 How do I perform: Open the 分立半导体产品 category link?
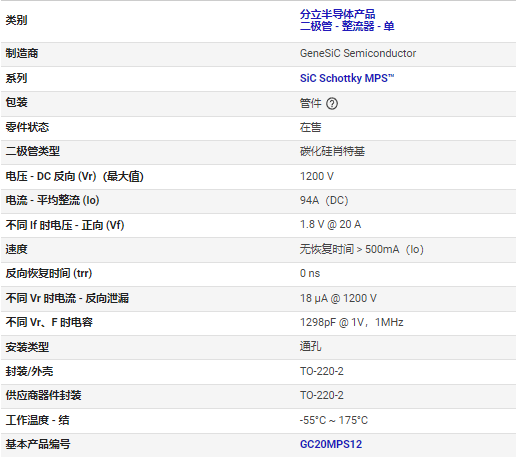click(337, 14)
